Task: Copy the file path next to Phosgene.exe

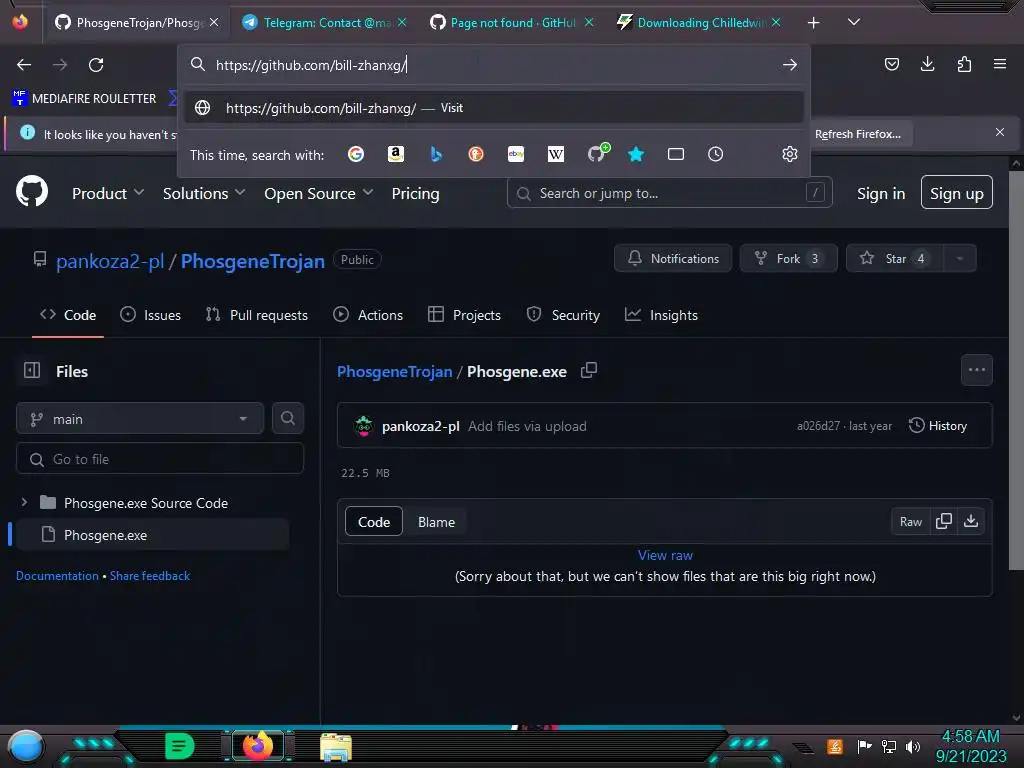Action: [589, 370]
